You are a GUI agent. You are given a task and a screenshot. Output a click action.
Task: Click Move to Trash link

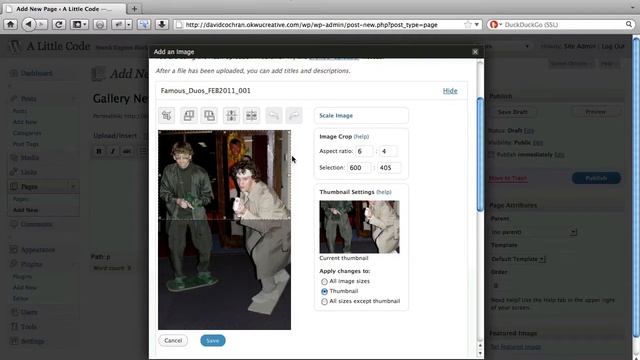508,178
